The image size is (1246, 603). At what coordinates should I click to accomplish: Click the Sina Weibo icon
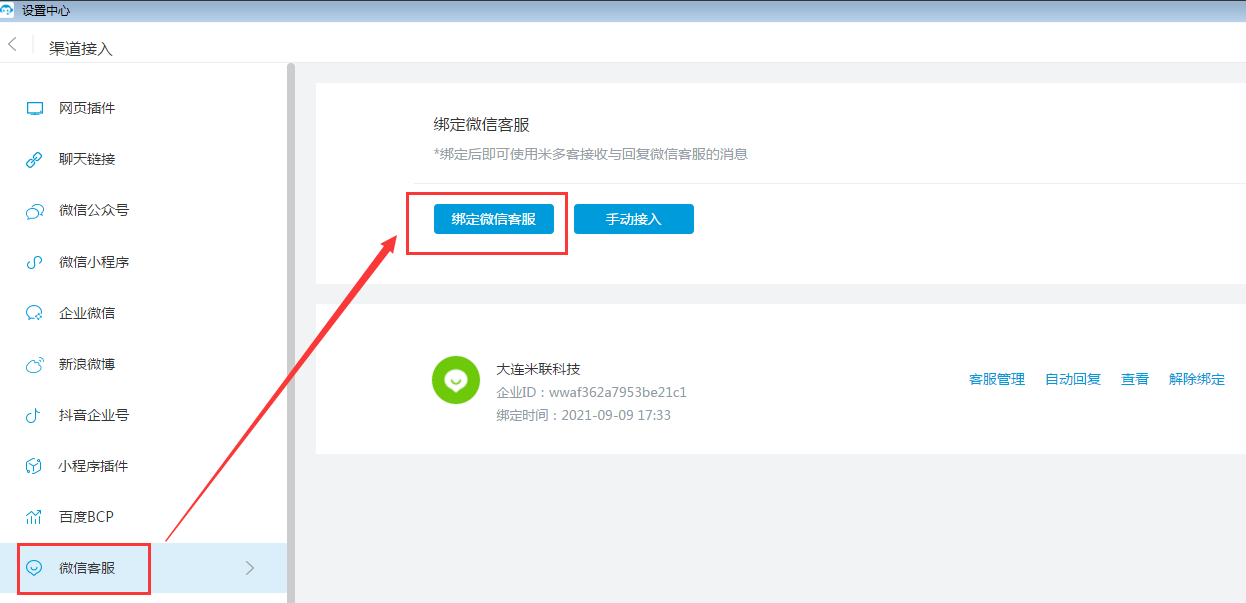click(x=35, y=365)
